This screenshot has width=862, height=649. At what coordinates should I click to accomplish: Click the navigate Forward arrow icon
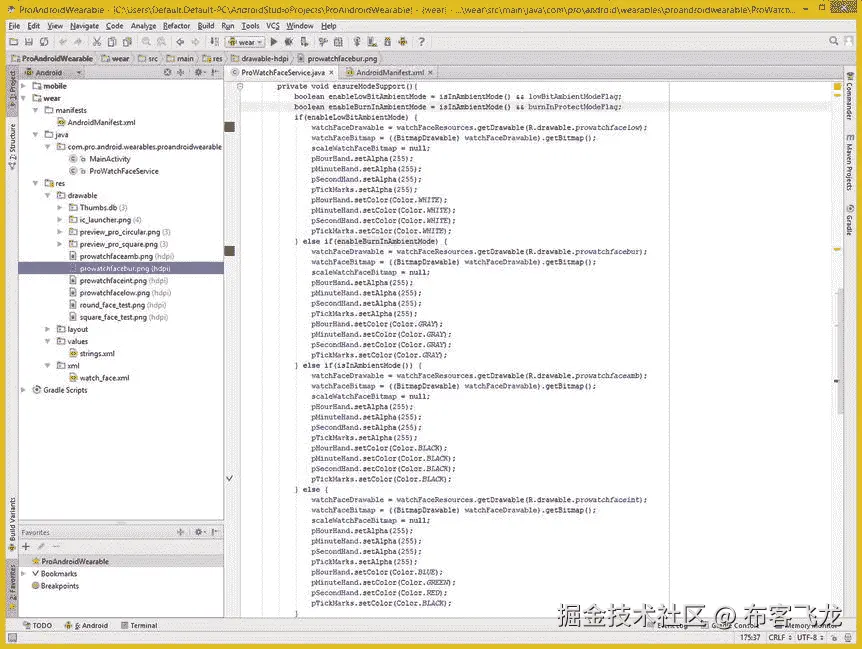[x=195, y=42]
